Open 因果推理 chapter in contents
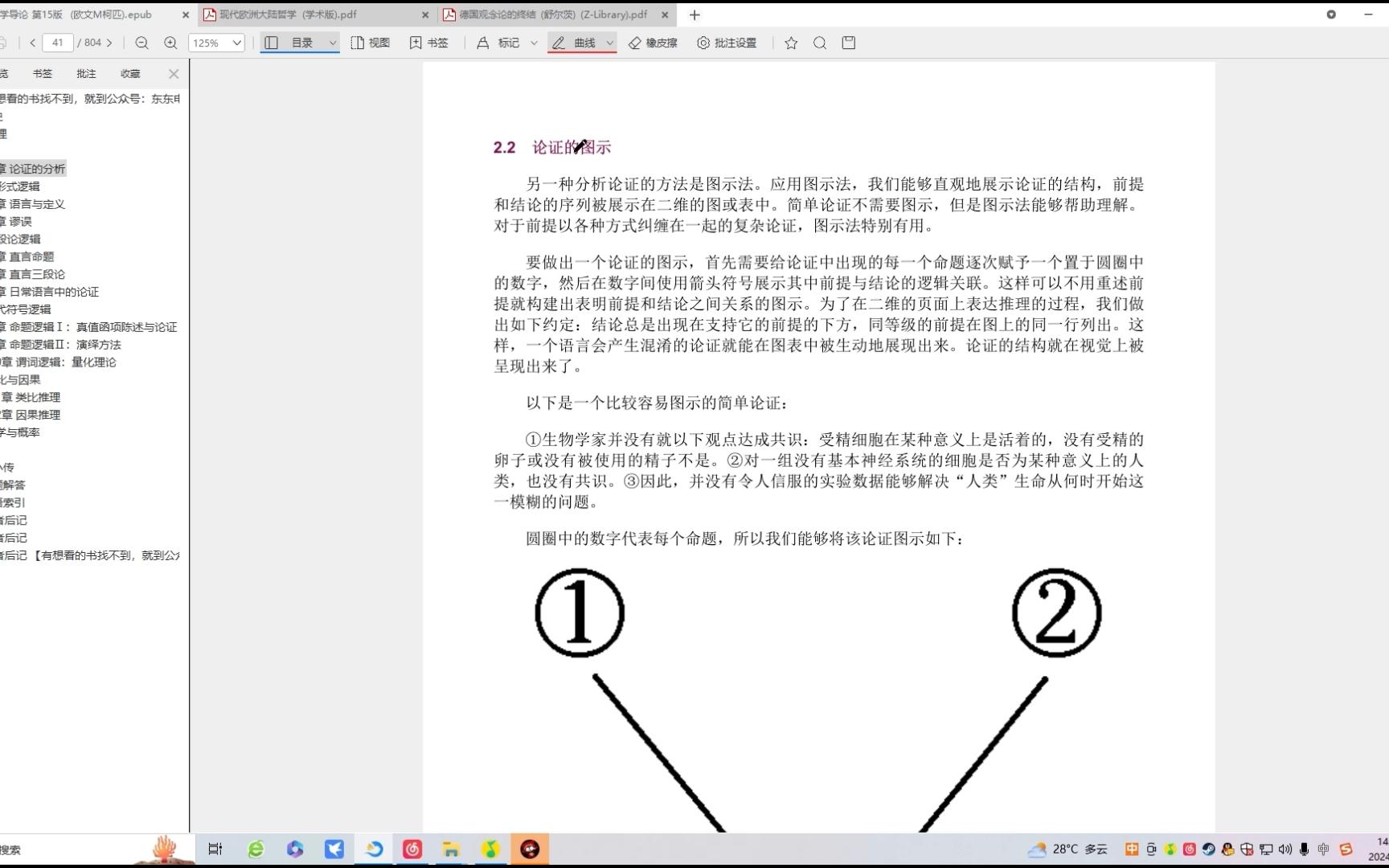This screenshot has width=1389, height=868. (31, 416)
